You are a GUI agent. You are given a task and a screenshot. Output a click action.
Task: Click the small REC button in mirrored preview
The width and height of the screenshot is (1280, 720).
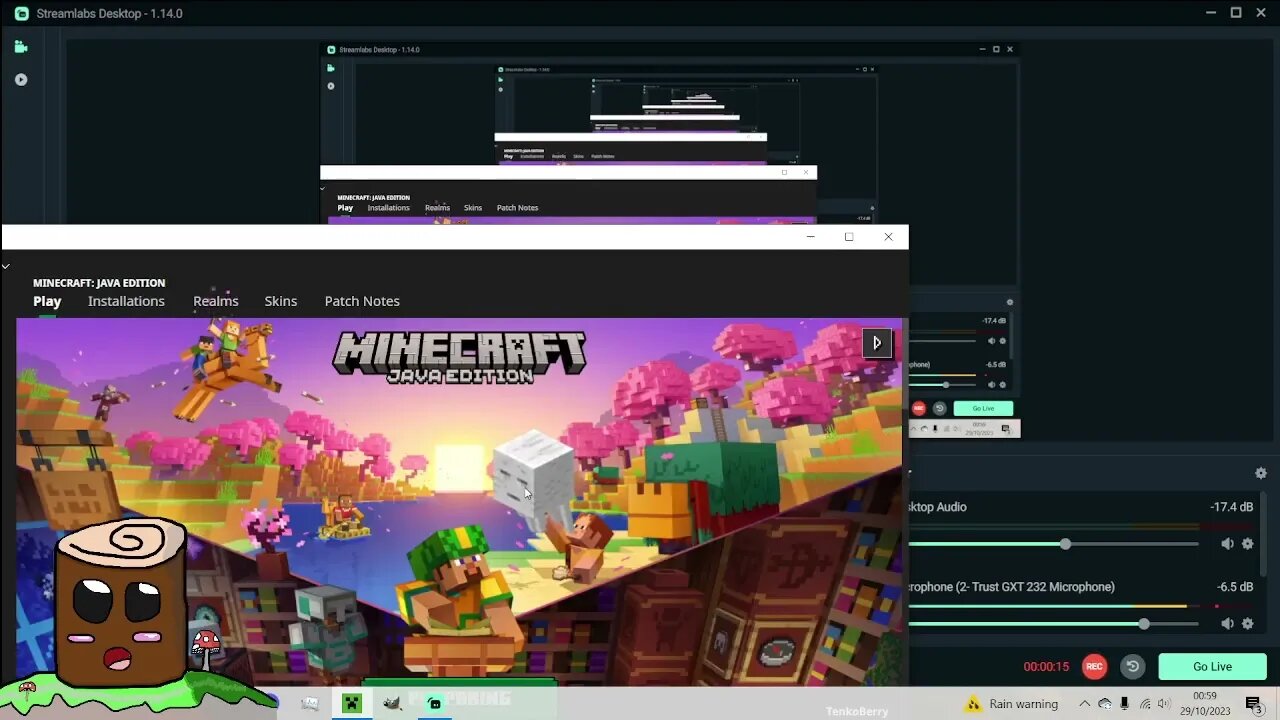(x=919, y=408)
